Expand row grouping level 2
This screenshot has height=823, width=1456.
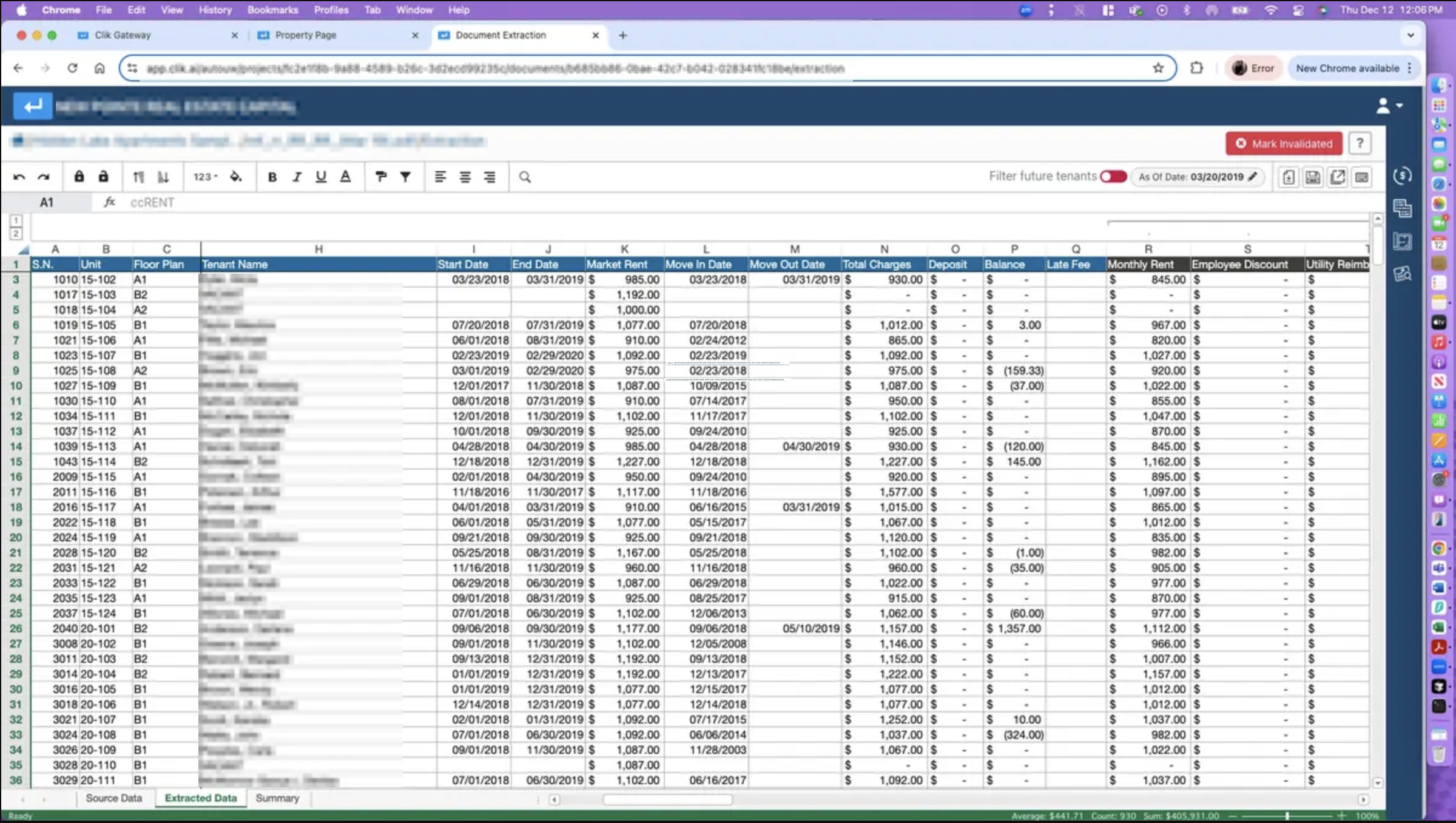point(16,234)
